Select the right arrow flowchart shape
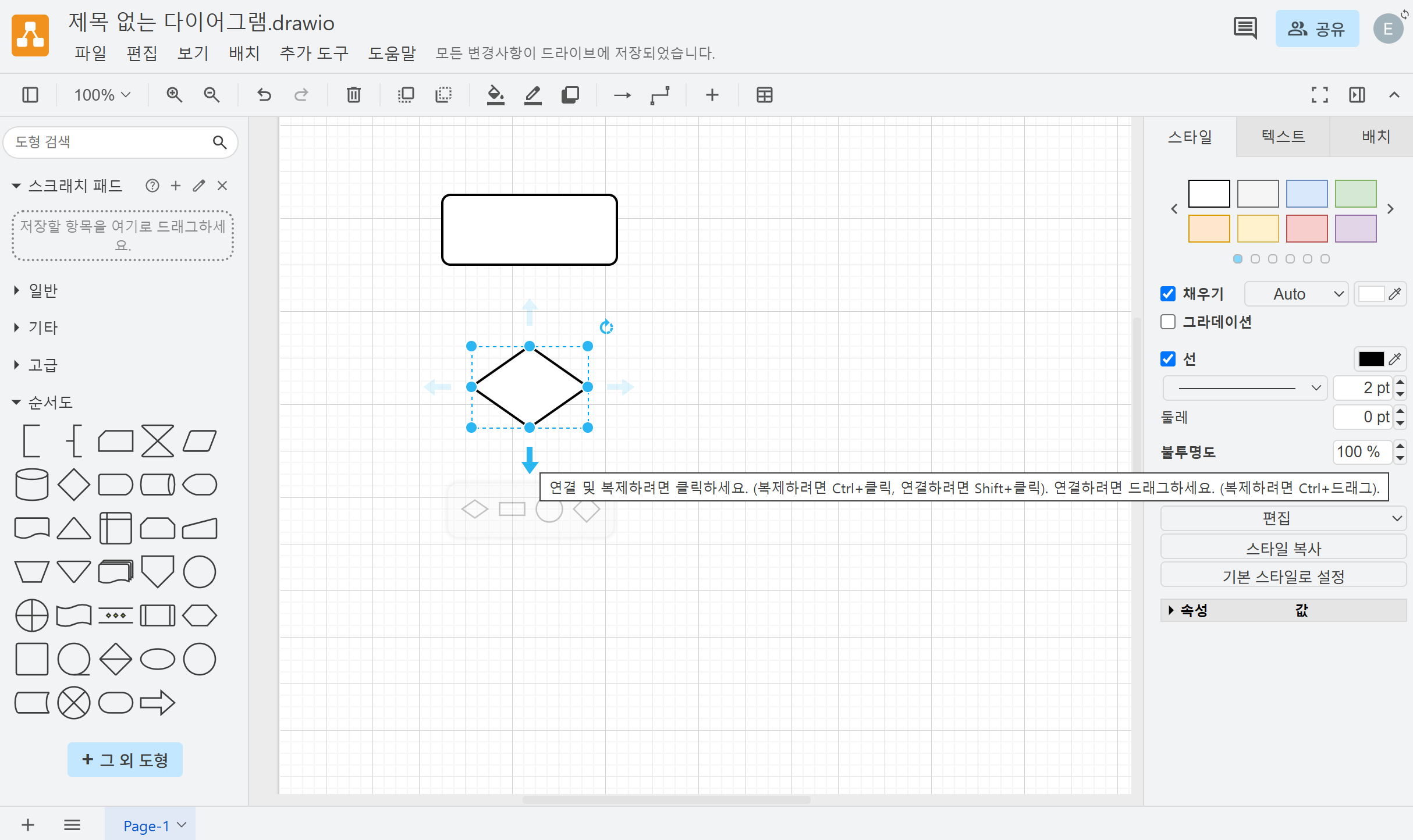 [158, 703]
